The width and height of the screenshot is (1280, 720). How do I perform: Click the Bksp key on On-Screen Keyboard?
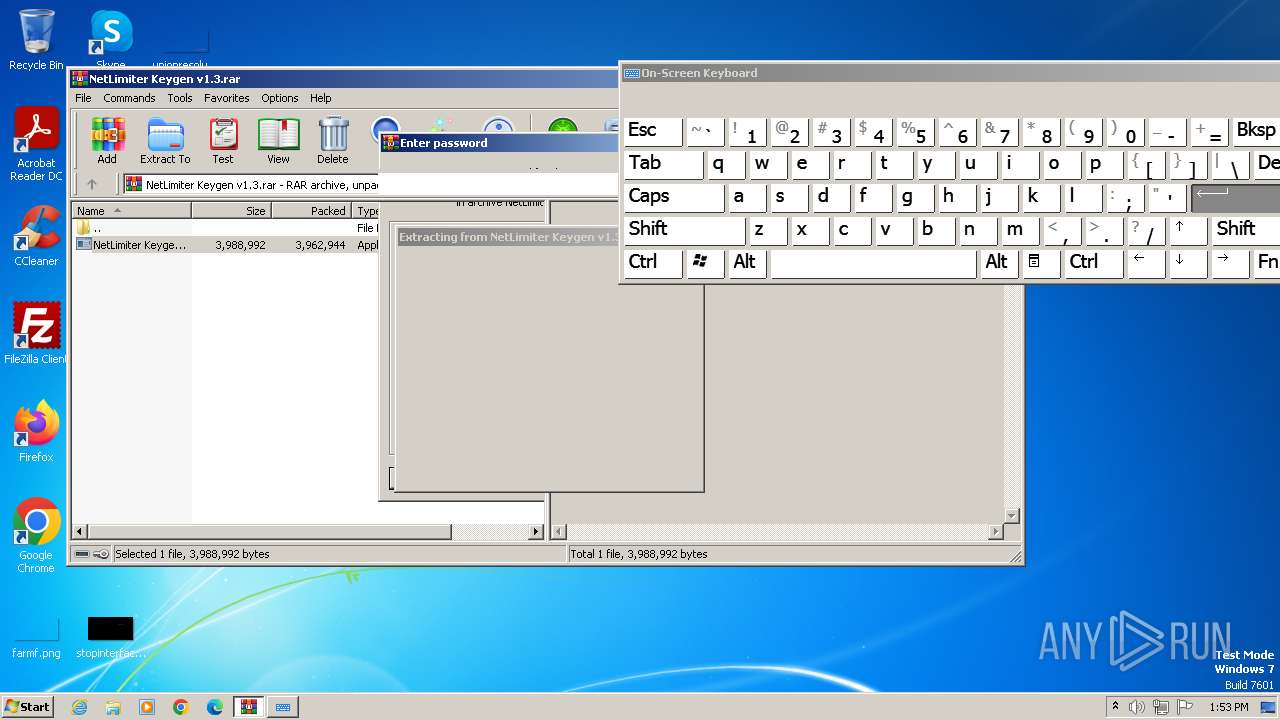pyautogui.click(x=1256, y=131)
